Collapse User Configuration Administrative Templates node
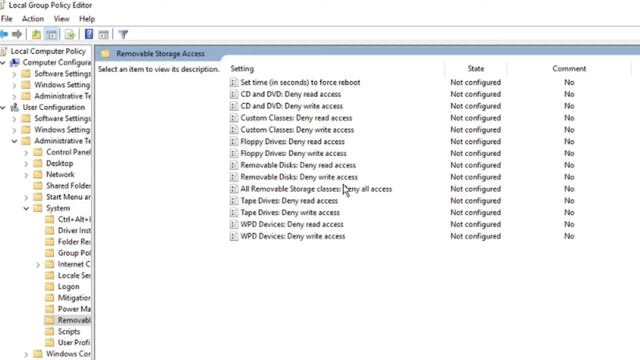The width and height of the screenshot is (640, 360). [14, 141]
